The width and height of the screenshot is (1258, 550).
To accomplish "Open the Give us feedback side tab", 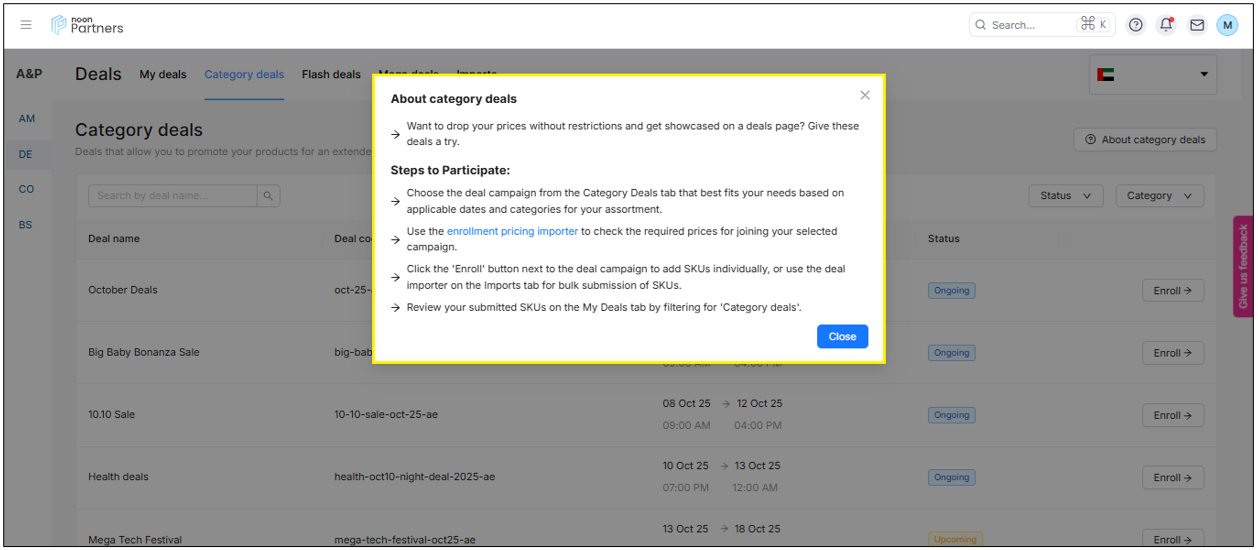I will point(1243,266).
